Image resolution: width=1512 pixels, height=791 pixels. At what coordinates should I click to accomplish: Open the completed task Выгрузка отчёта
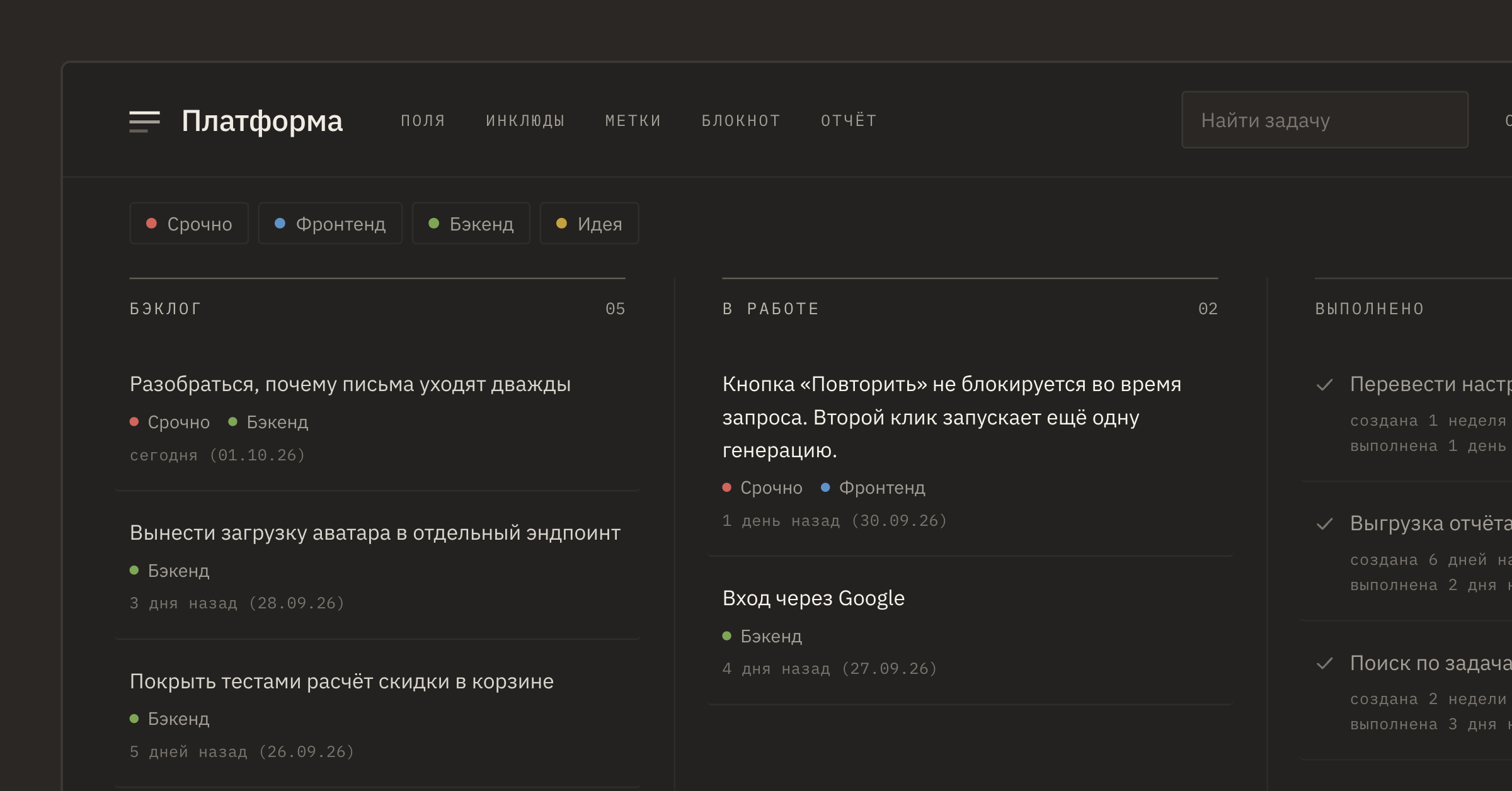(x=1431, y=523)
